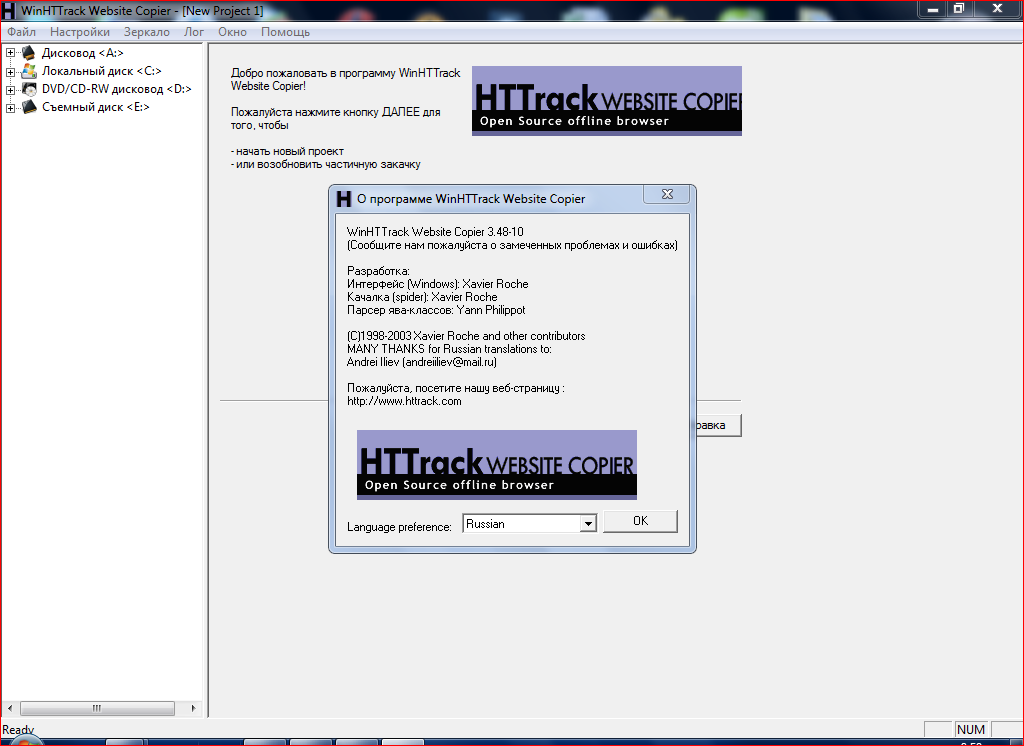Expand the Локальный диск C: node
This screenshot has height=746, width=1024.
click(x=11, y=71)
